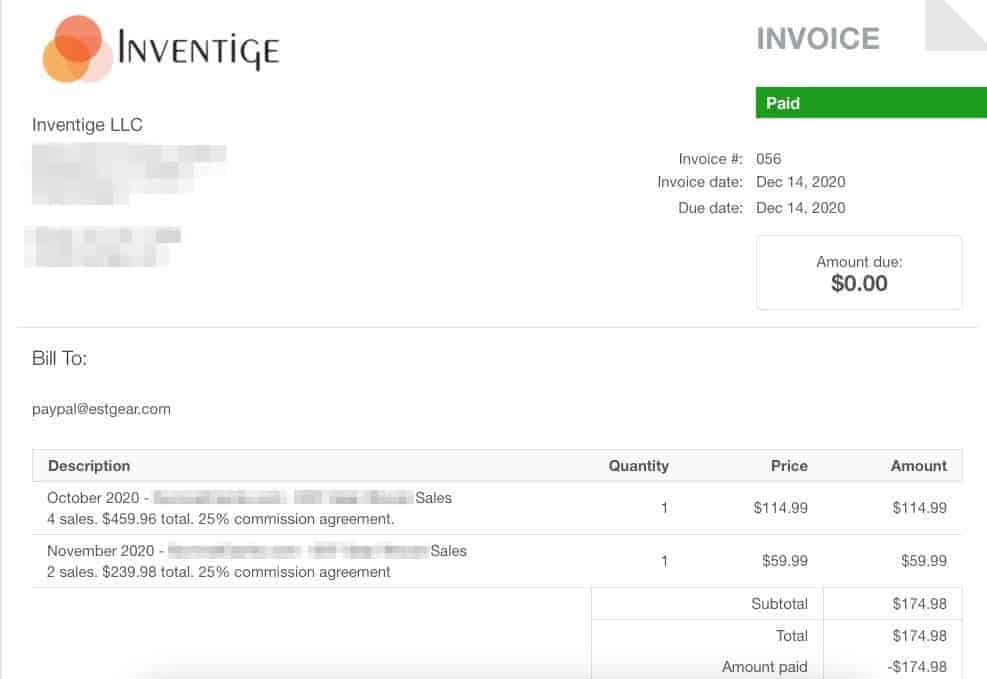This screenshot has height=679, width=987.
Task: Click the Inventige LLC company name
Action: point(87,125)
